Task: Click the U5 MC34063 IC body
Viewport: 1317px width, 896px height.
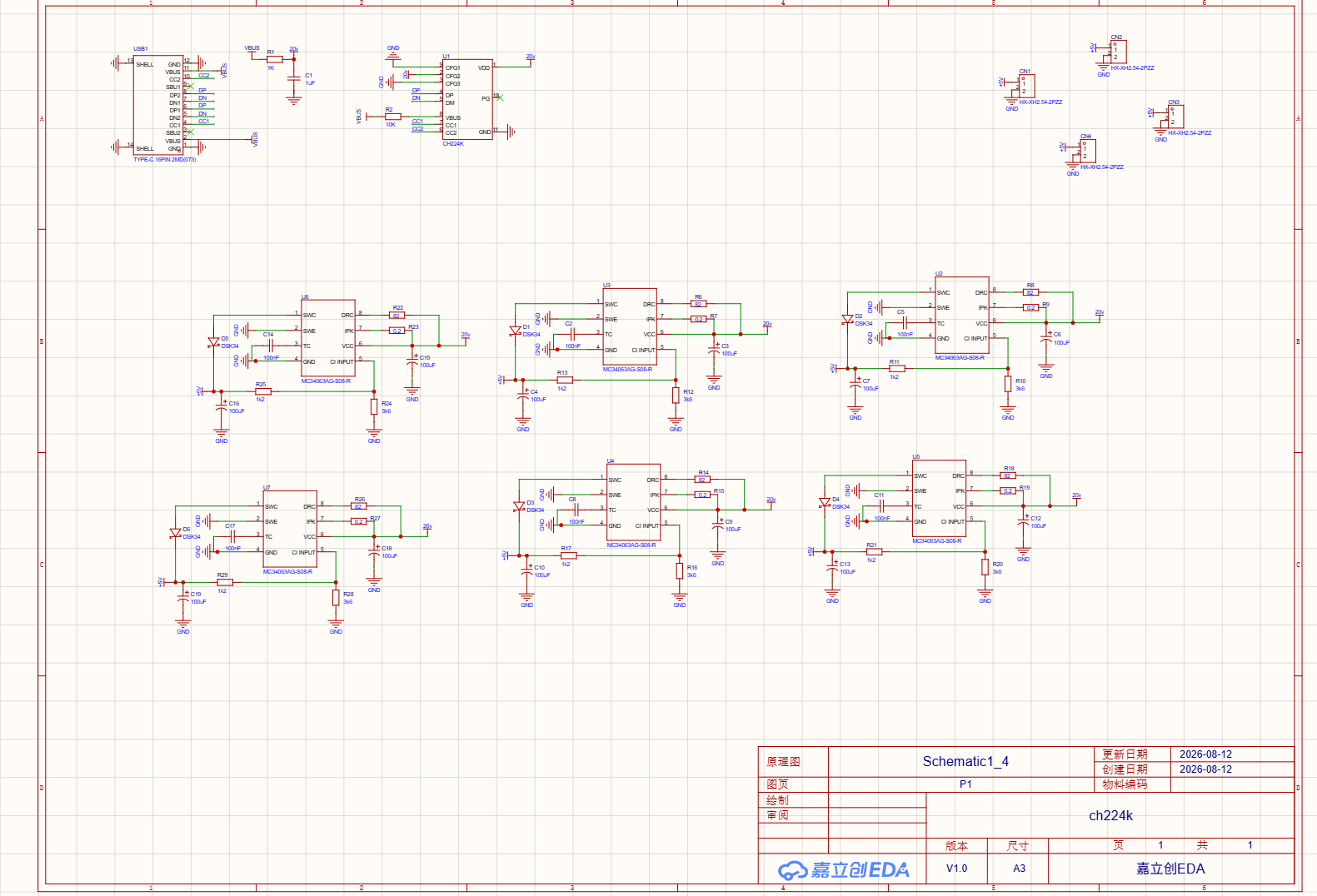Action: tap(939, 499)
